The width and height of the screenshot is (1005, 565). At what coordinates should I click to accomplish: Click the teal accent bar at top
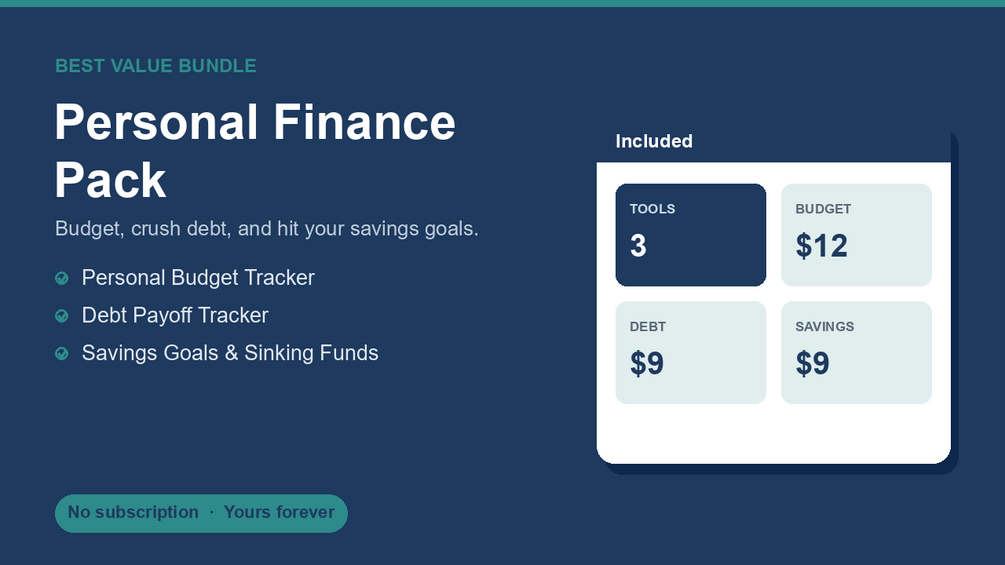coord(502,3)
